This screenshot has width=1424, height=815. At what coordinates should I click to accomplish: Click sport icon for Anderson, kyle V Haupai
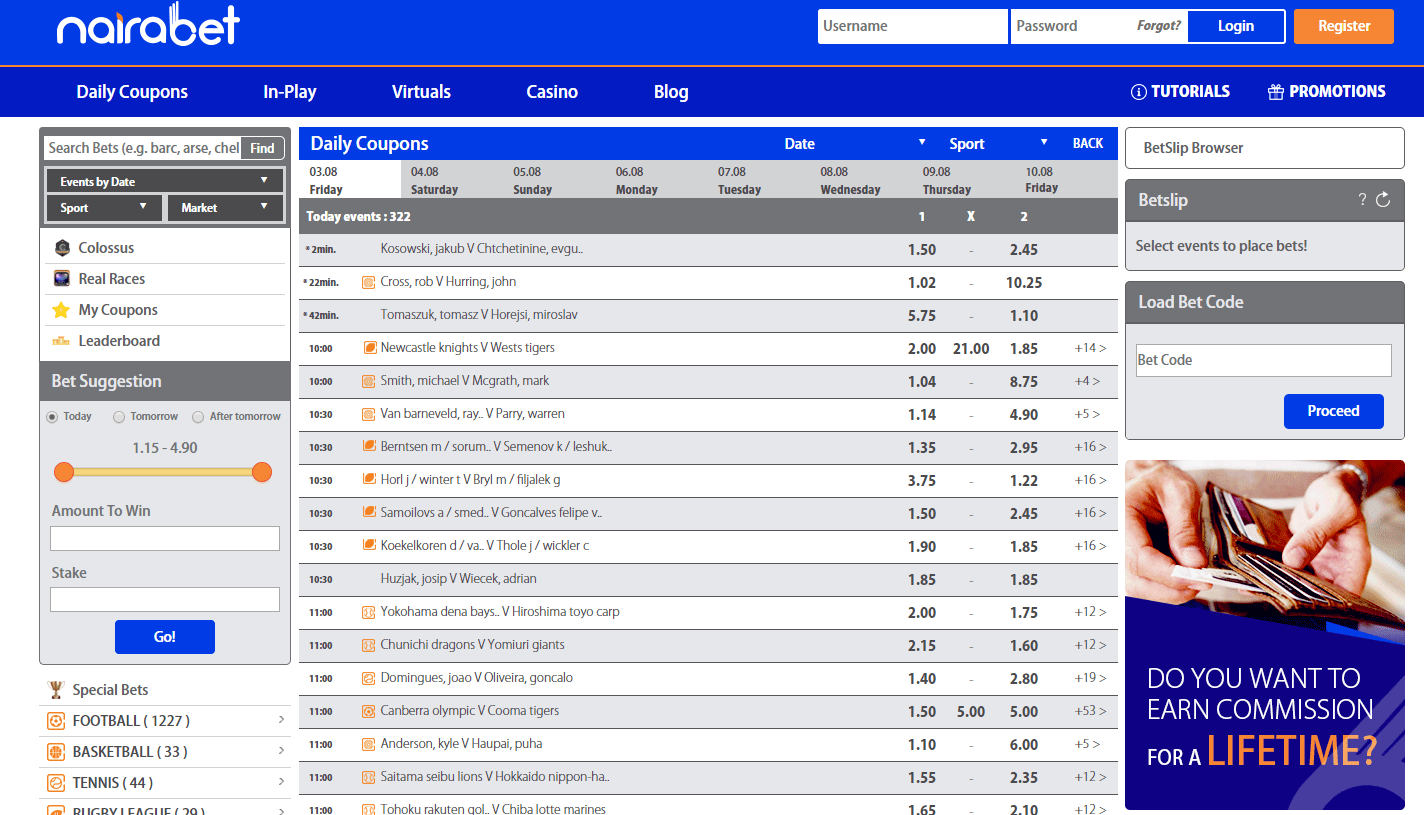pyautogui.click(x=368, y=744)
